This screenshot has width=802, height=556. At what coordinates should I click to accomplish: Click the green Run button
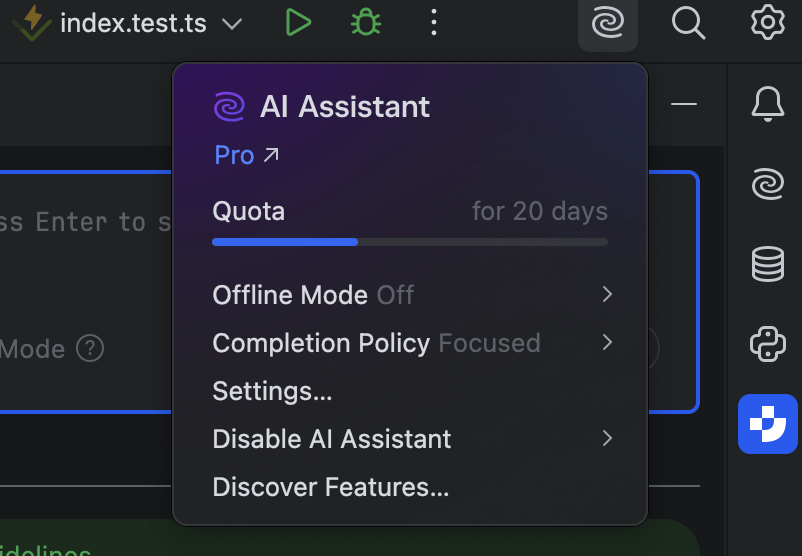297,23
